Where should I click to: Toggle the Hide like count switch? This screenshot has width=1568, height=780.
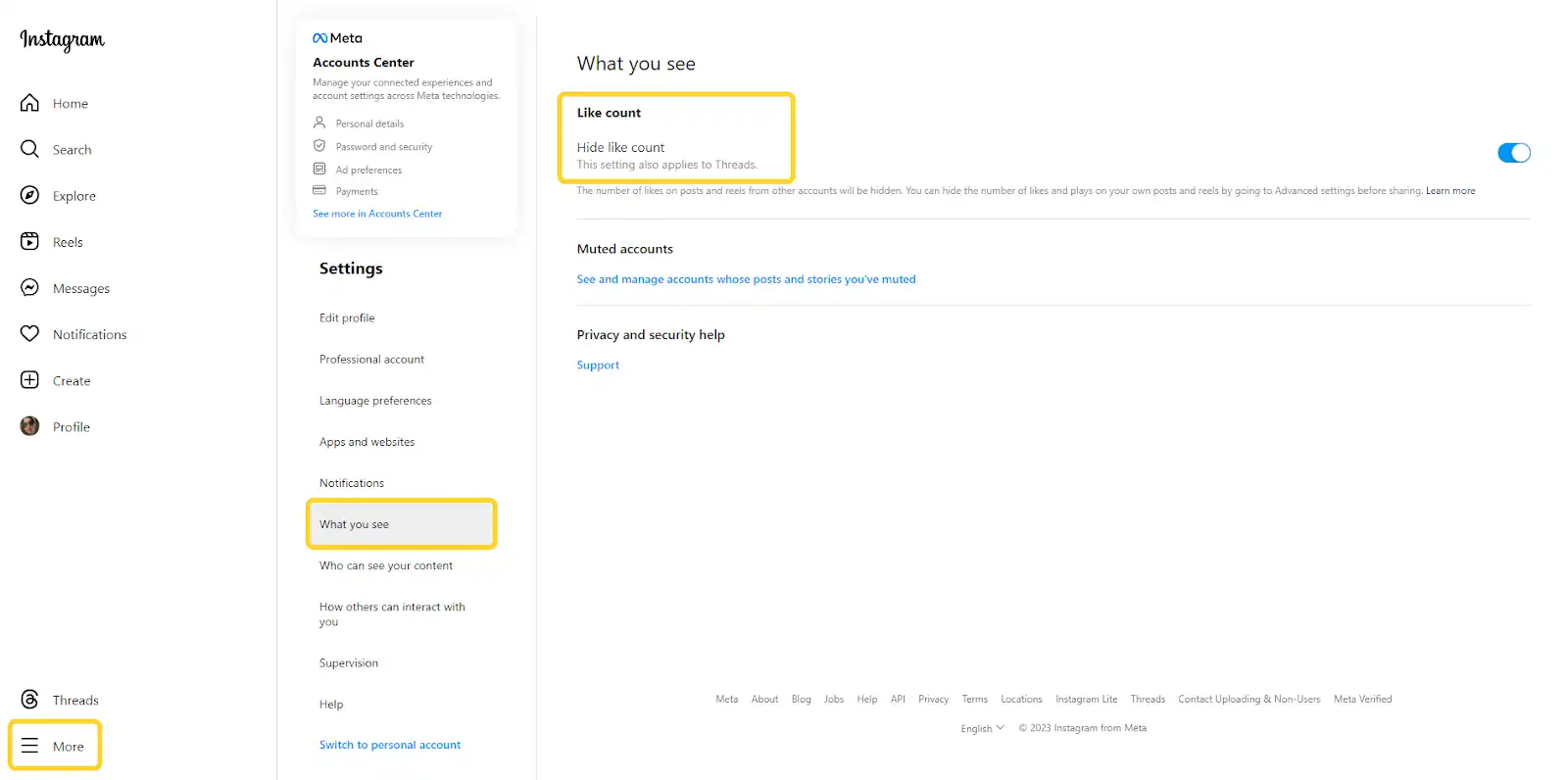click(1513, 153)
